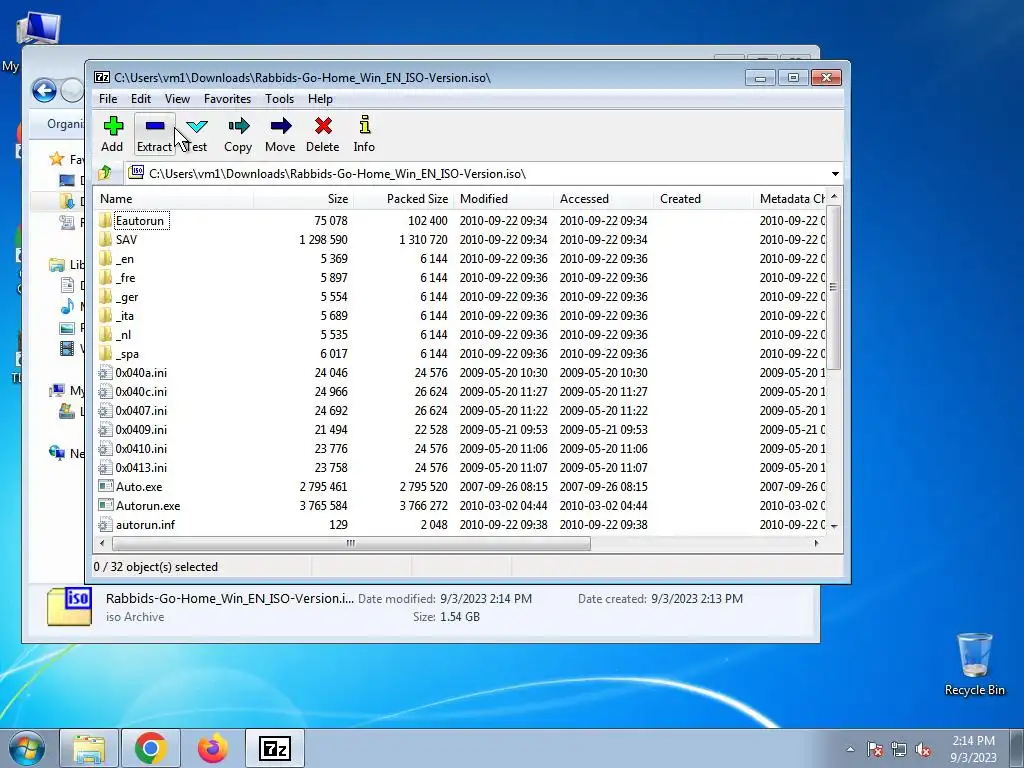Sort by the Accessed column header
The height and width of the screenshot is (768, 1024).
(603, 199)
